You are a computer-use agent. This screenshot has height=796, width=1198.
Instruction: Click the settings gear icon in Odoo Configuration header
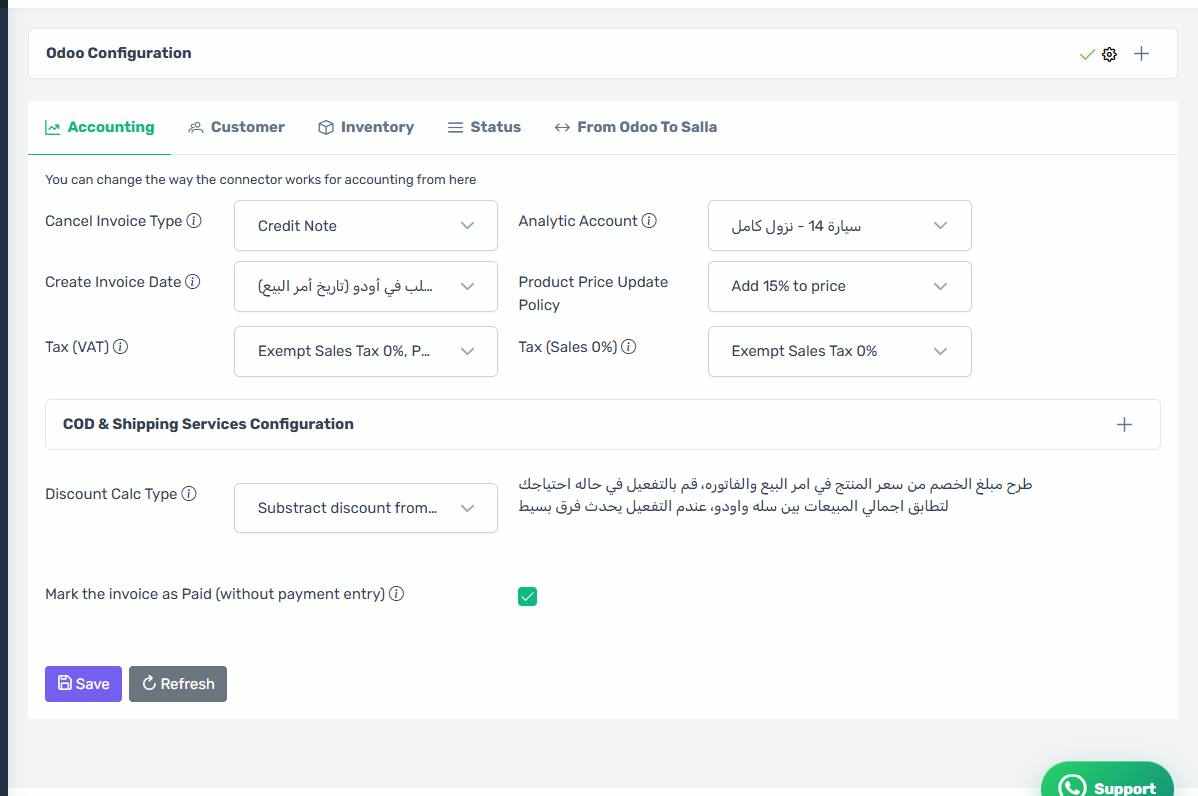[1109, 54]
